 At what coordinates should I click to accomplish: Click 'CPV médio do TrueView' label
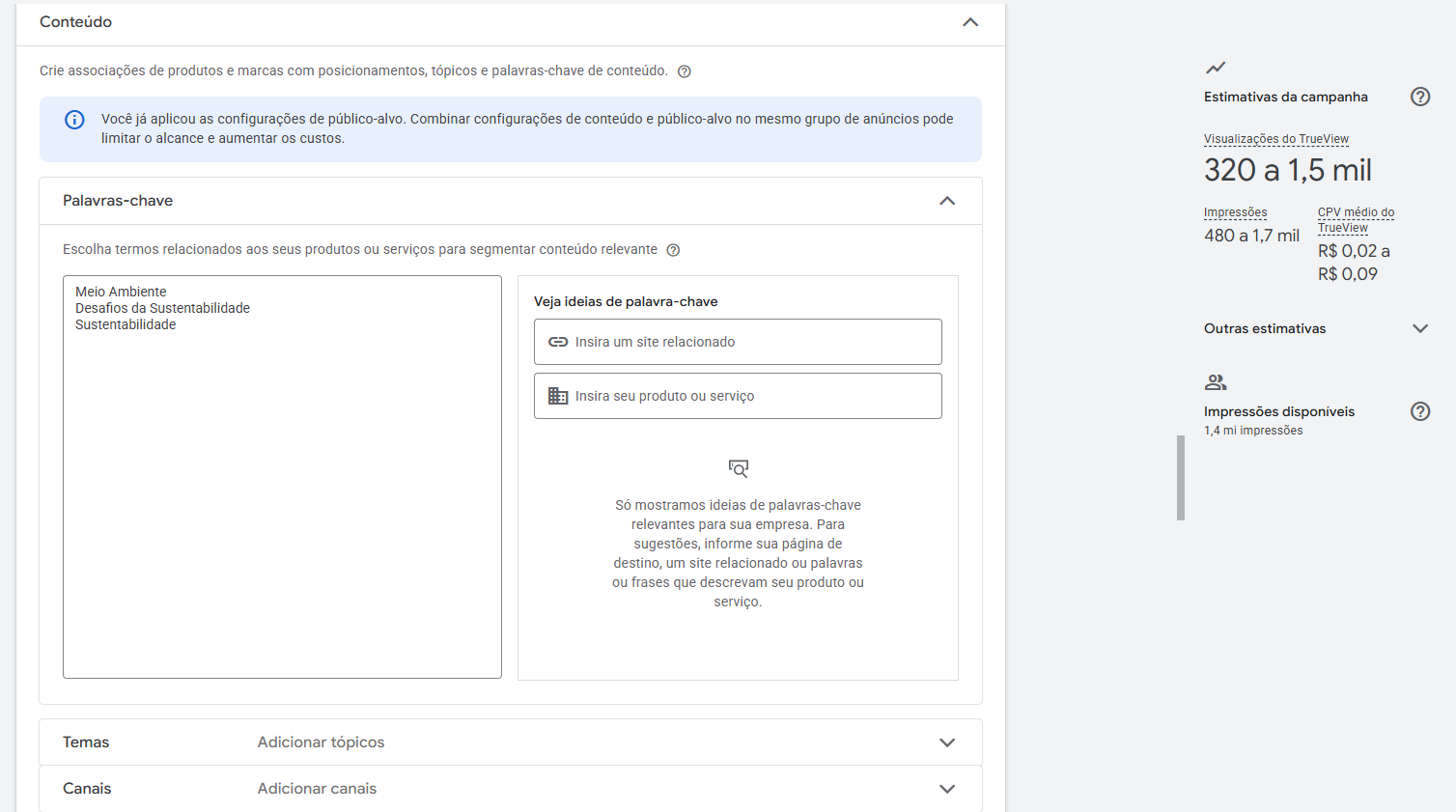pos(1356,220)
